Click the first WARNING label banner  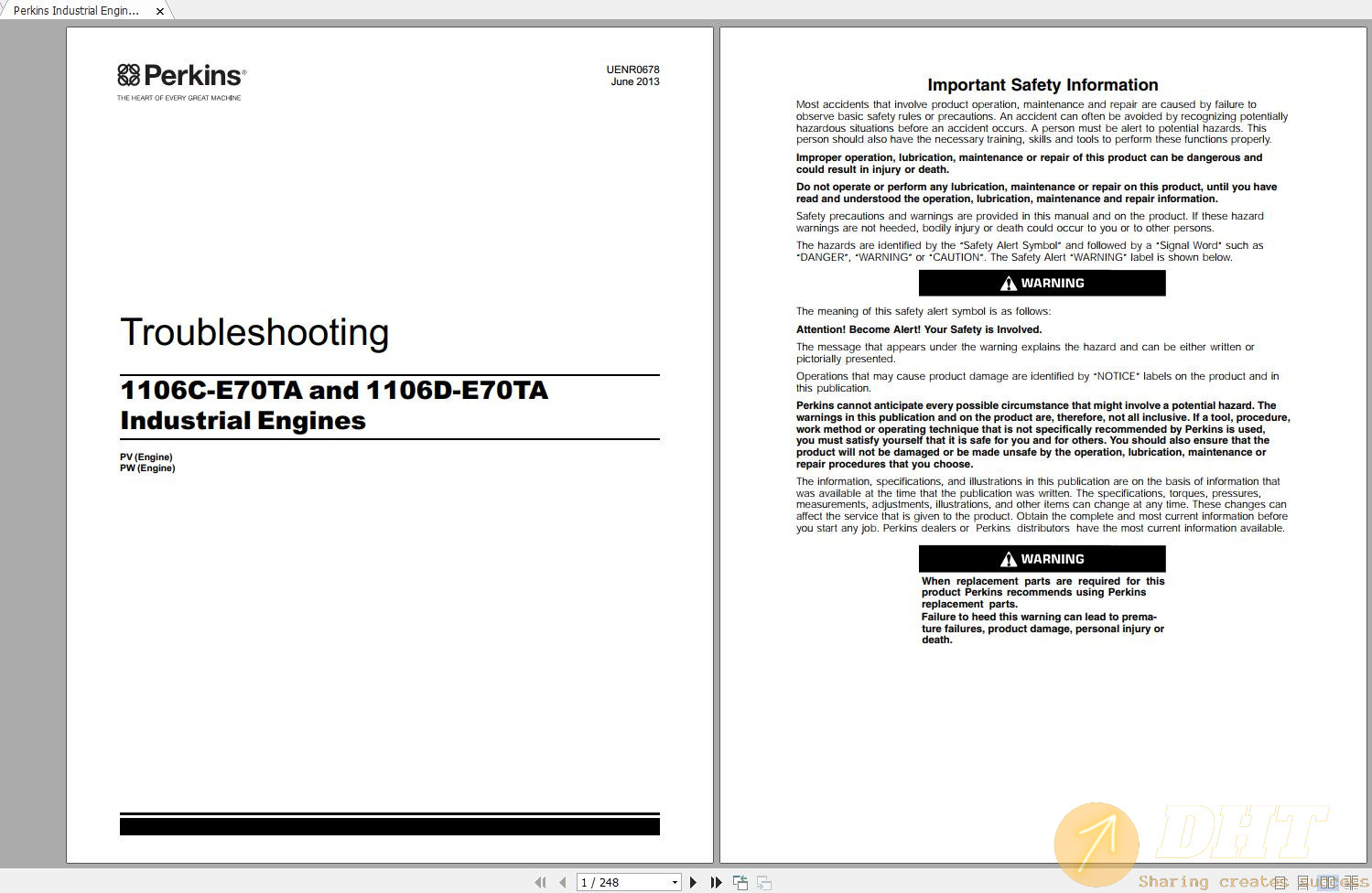click(x=1043, y=283)
